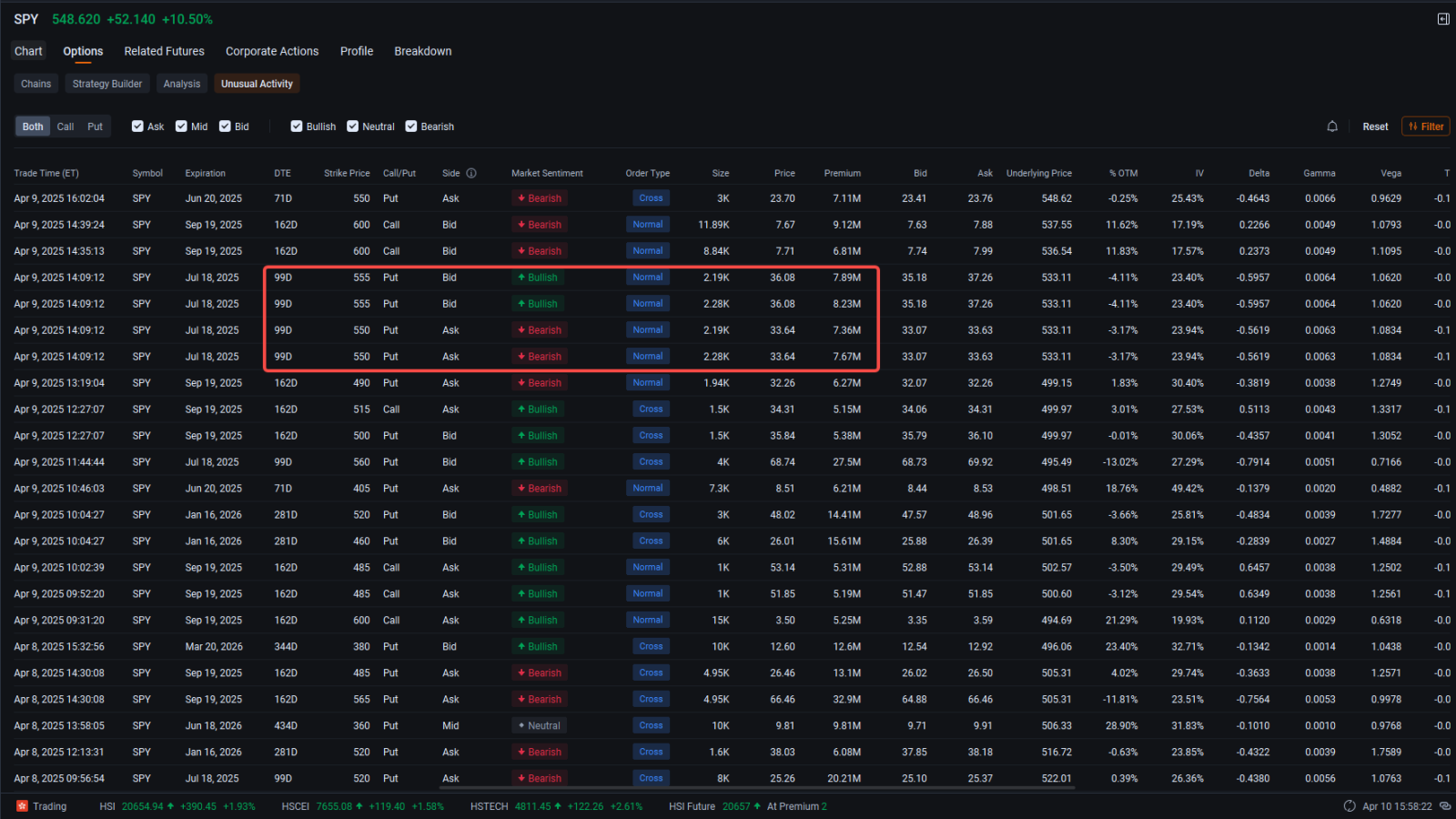1456x819 pixels.
Task: Sort by Vega column header
Action: pos(1390,173)
